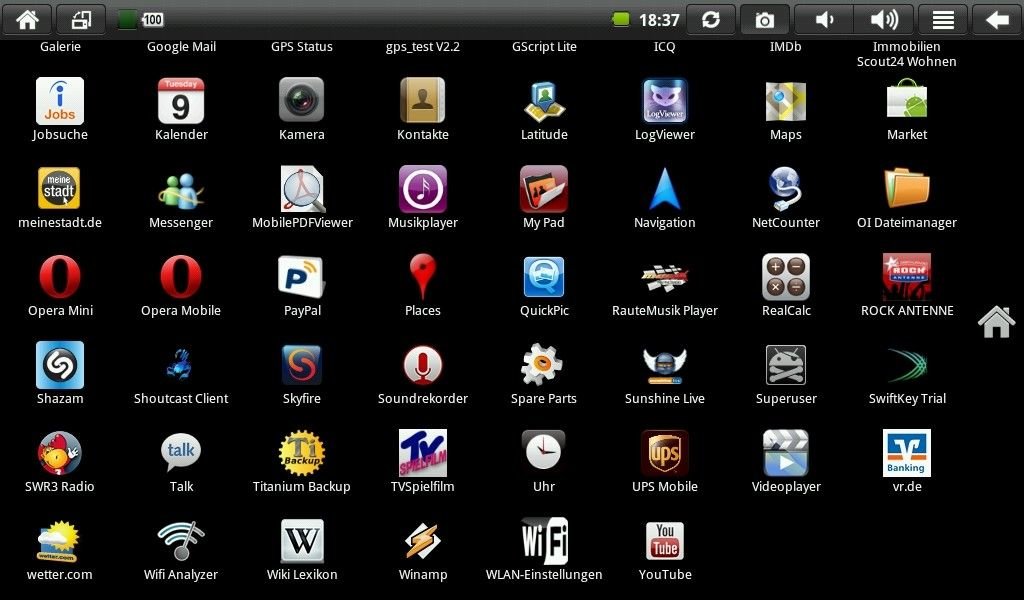Launch Navigation app
This screenshot has width=1024, height=600.
tap(665, 197)
